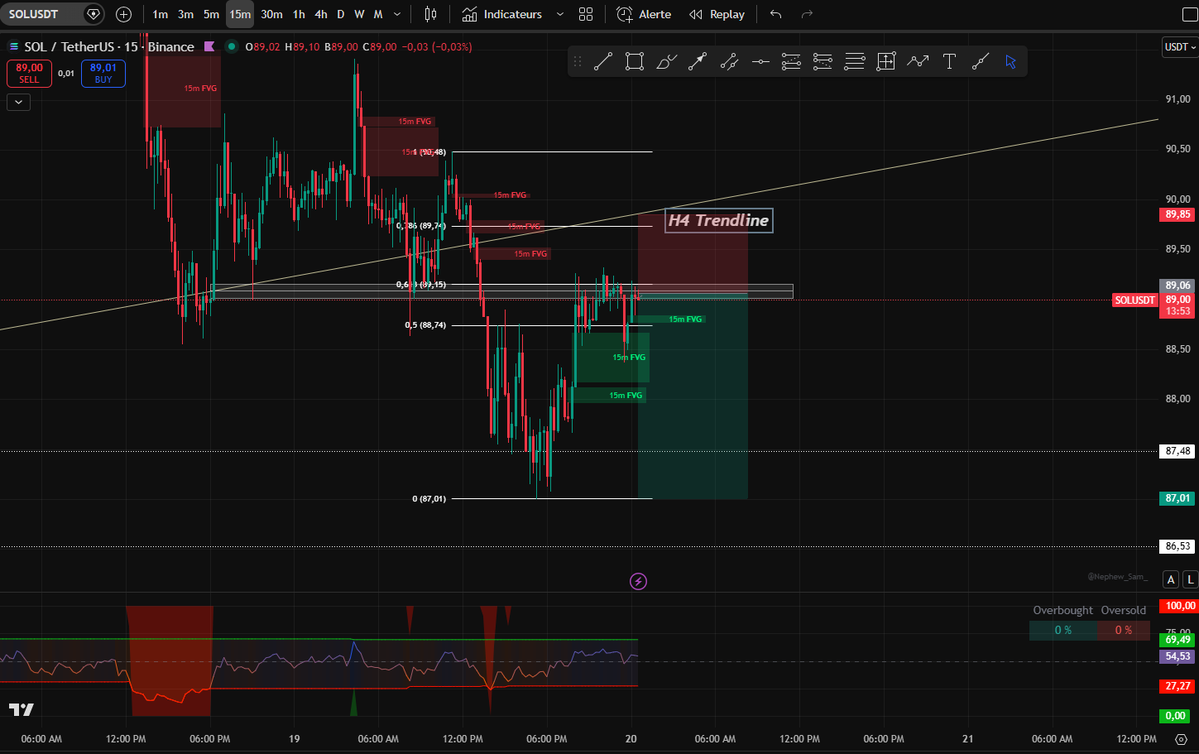Toggle auto scale A button
Image resolution: width=1199 pixels, height=754 pixels.
[1171, 580]
